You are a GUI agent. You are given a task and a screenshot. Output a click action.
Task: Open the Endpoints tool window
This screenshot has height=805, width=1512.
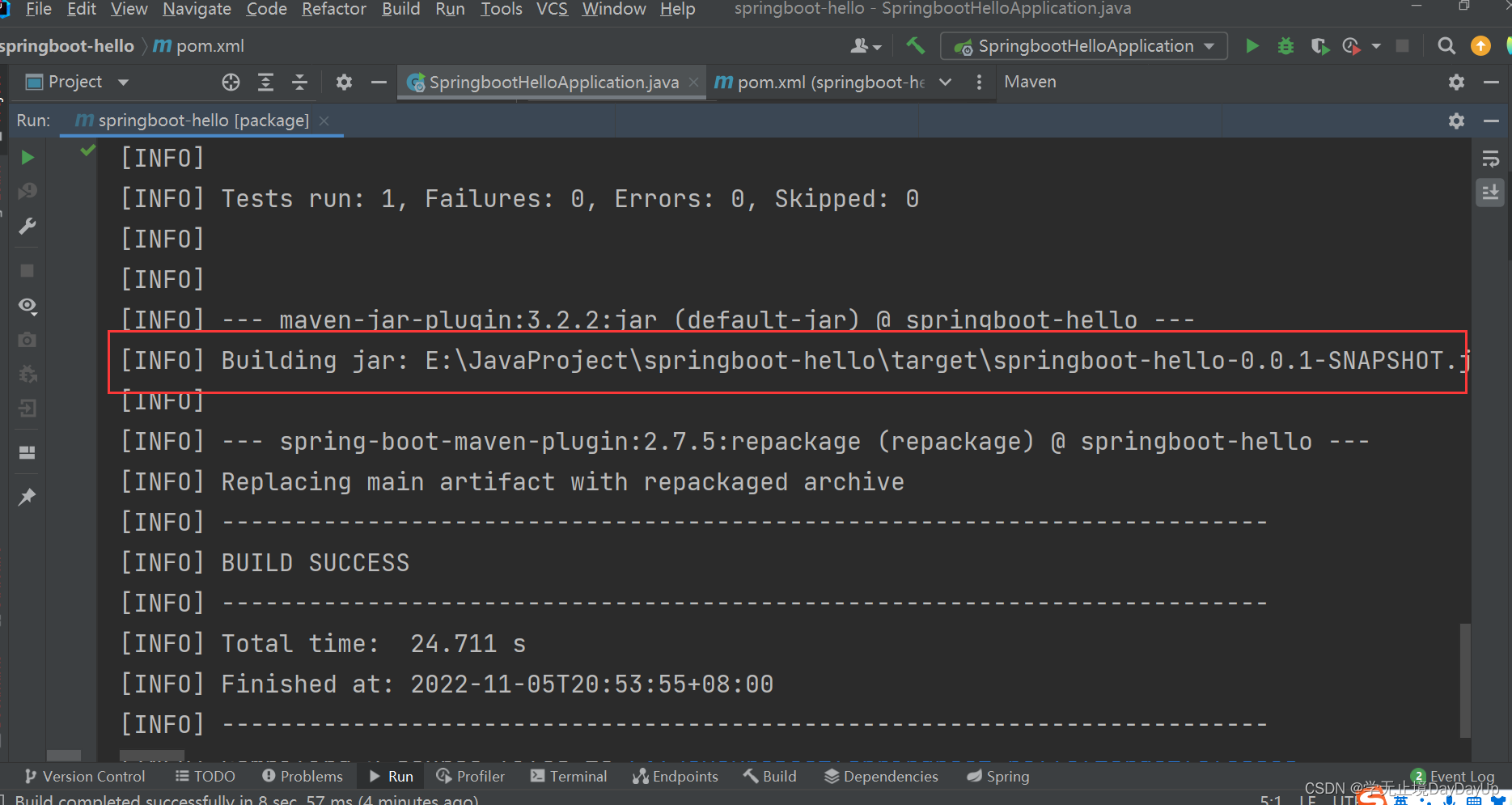coord(676,776)
